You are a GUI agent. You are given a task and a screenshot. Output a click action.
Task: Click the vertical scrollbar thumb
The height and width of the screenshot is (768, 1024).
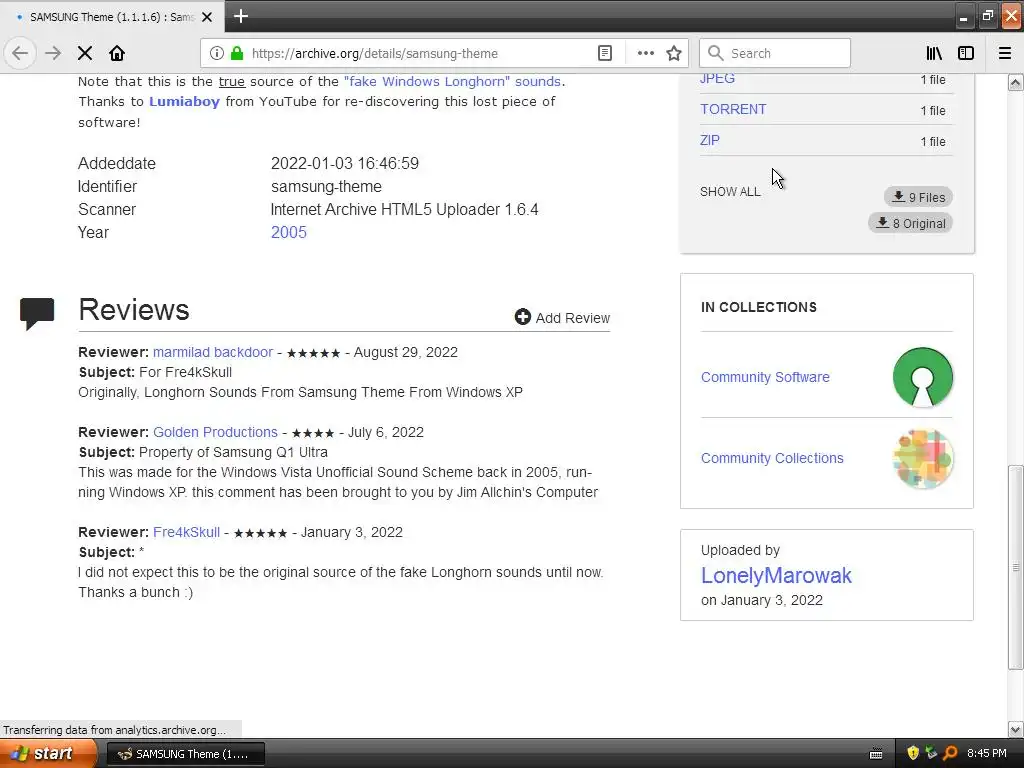click(x=1015, y=567)
